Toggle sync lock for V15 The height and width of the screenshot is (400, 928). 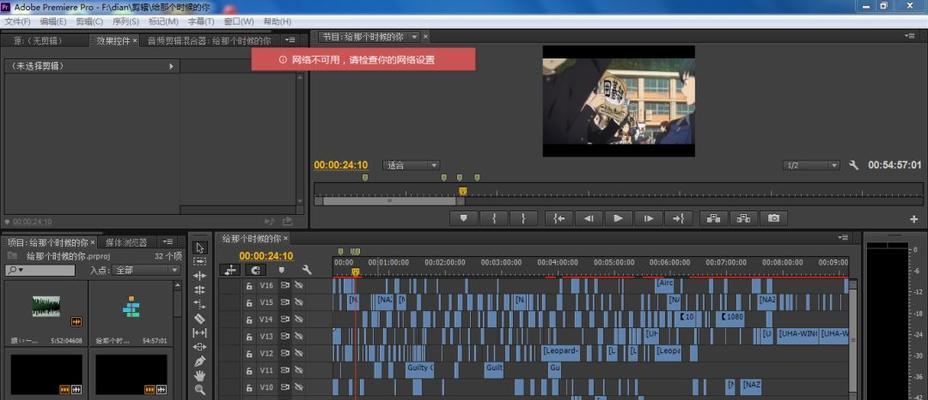(x=285, y=302)
